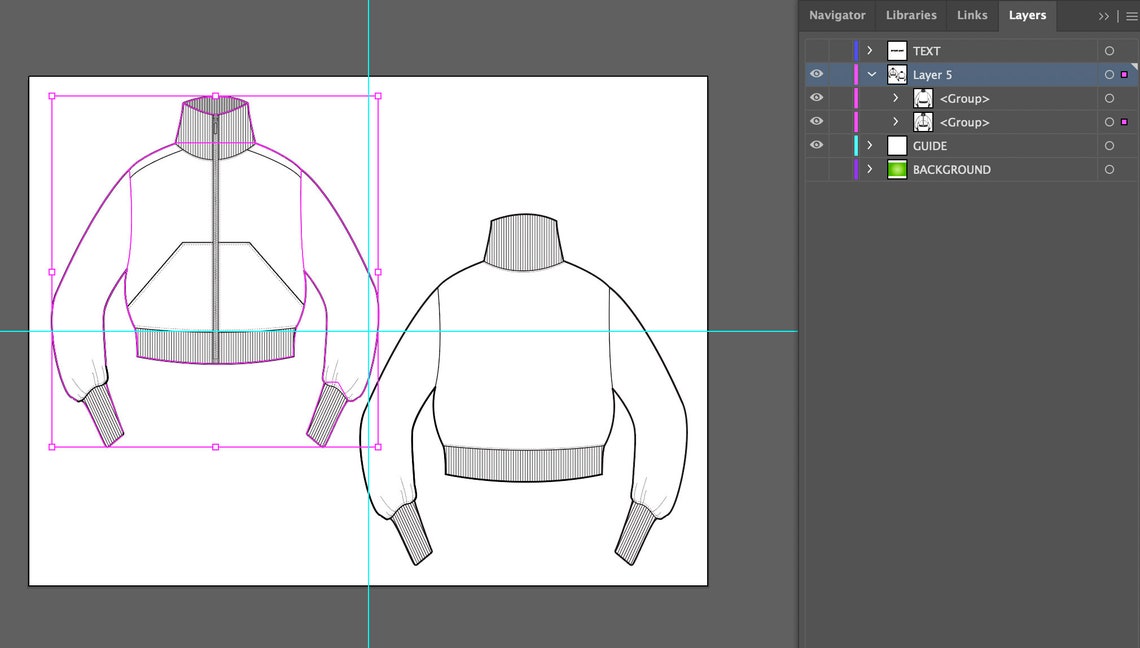Expand the TEXT layer's contents
The image size is (1140, 648).
(870, 50)
